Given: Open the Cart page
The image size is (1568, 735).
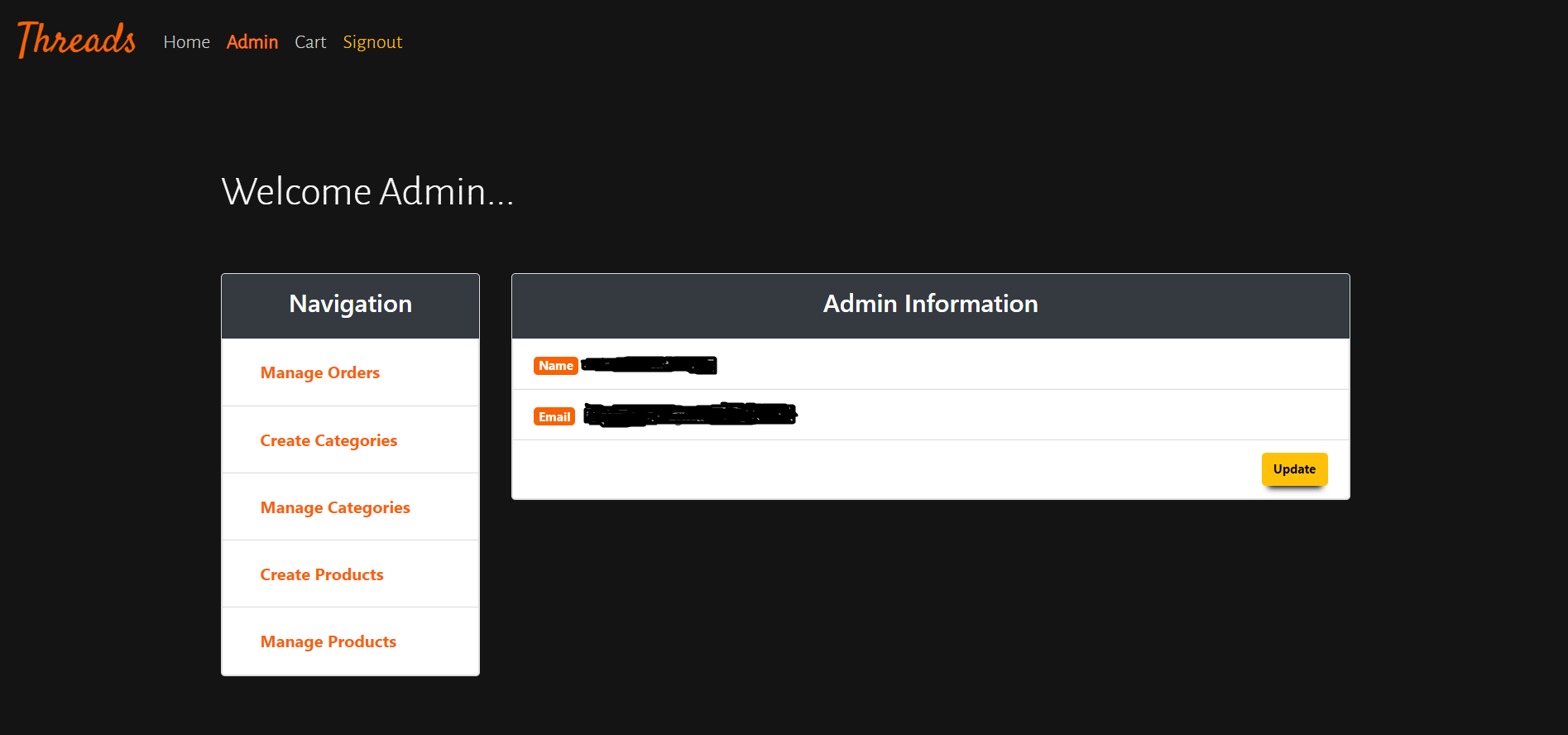Looking at the screenshot, I should pyautogui.click(x=310, y=41).
